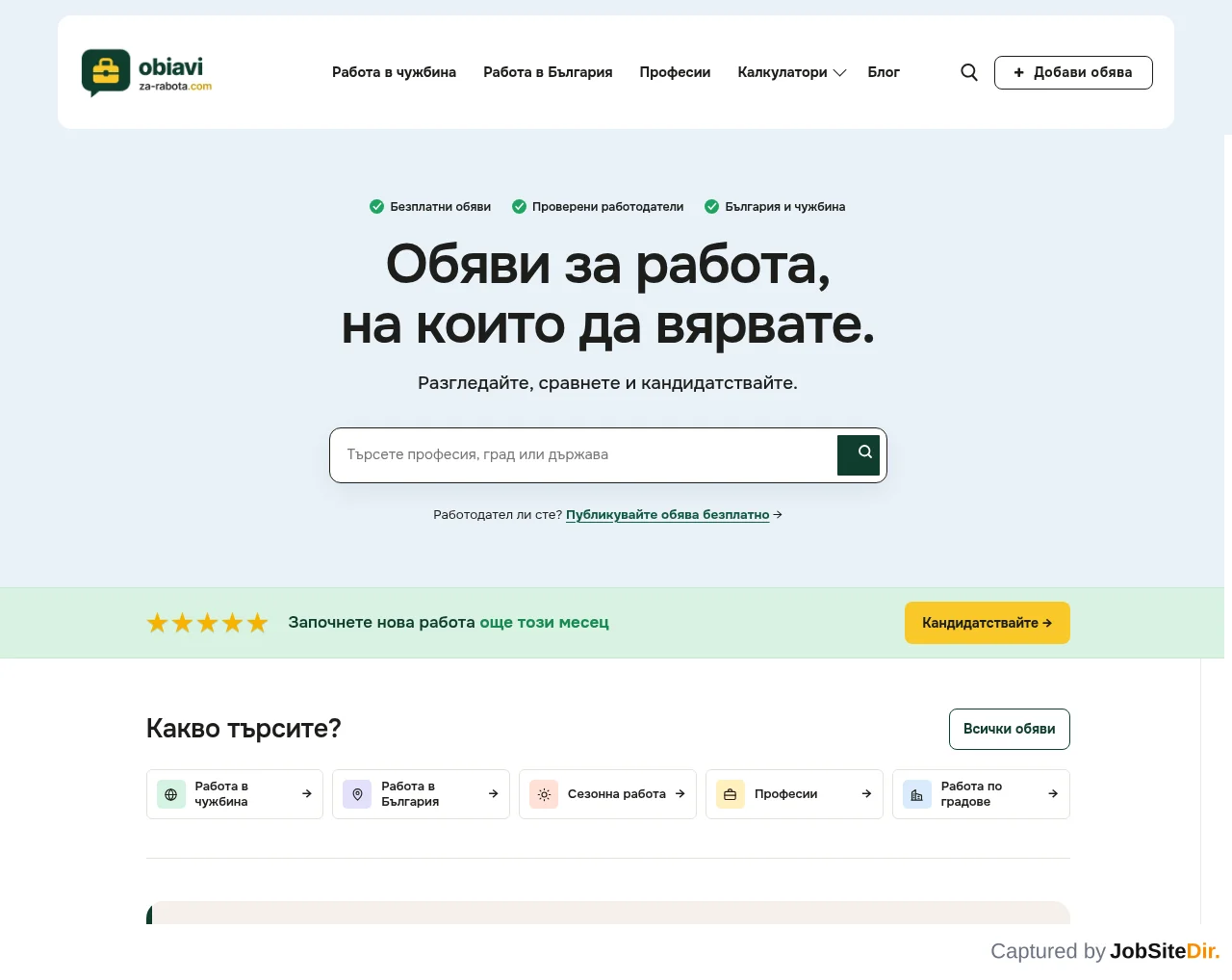Screen dimensions: 1232x980
Task: Click the Безплатни обяви badge text
Action: click(440, 207)
